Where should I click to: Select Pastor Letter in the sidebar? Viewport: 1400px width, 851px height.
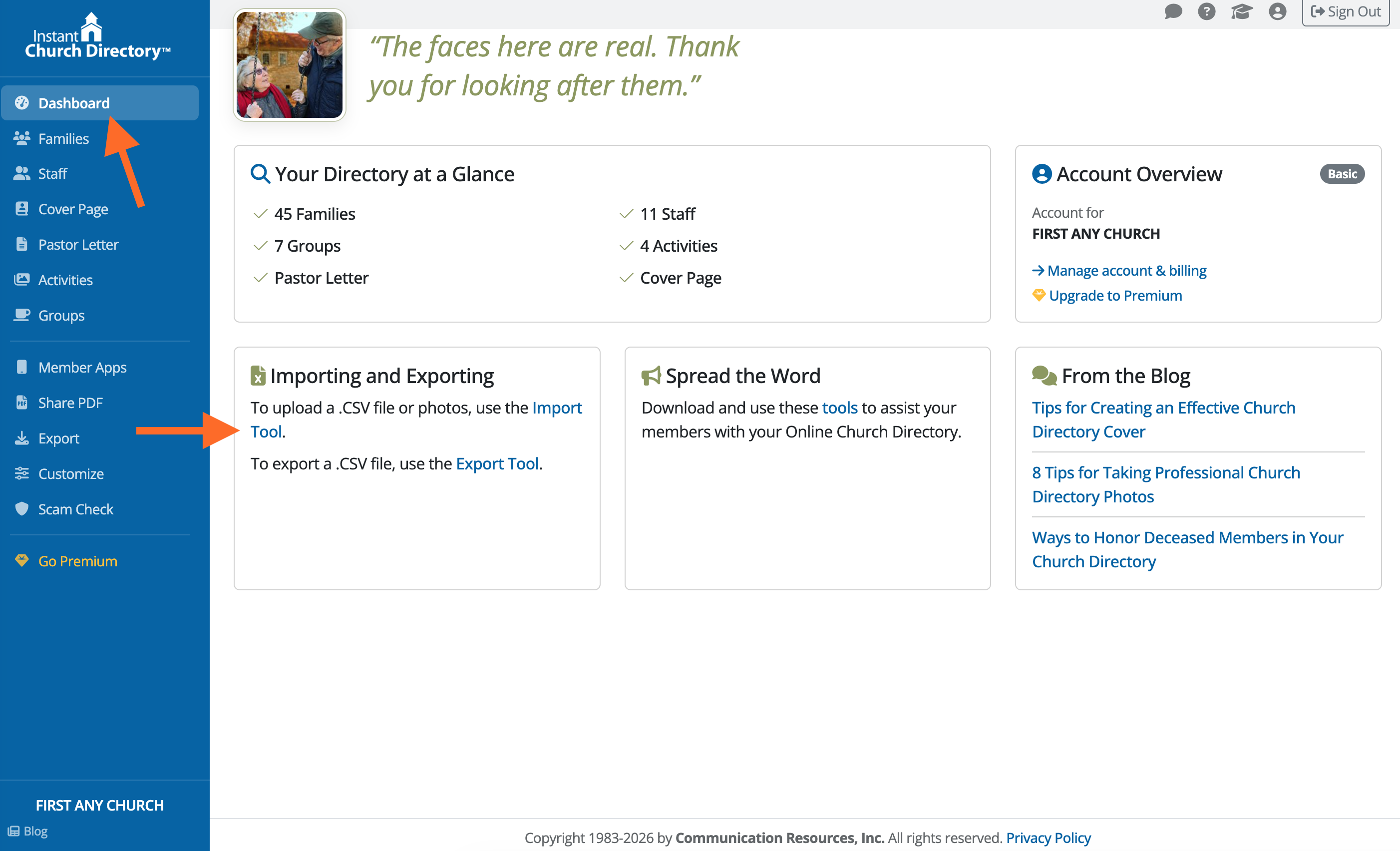pyautogui.click(x=78, y=244)
